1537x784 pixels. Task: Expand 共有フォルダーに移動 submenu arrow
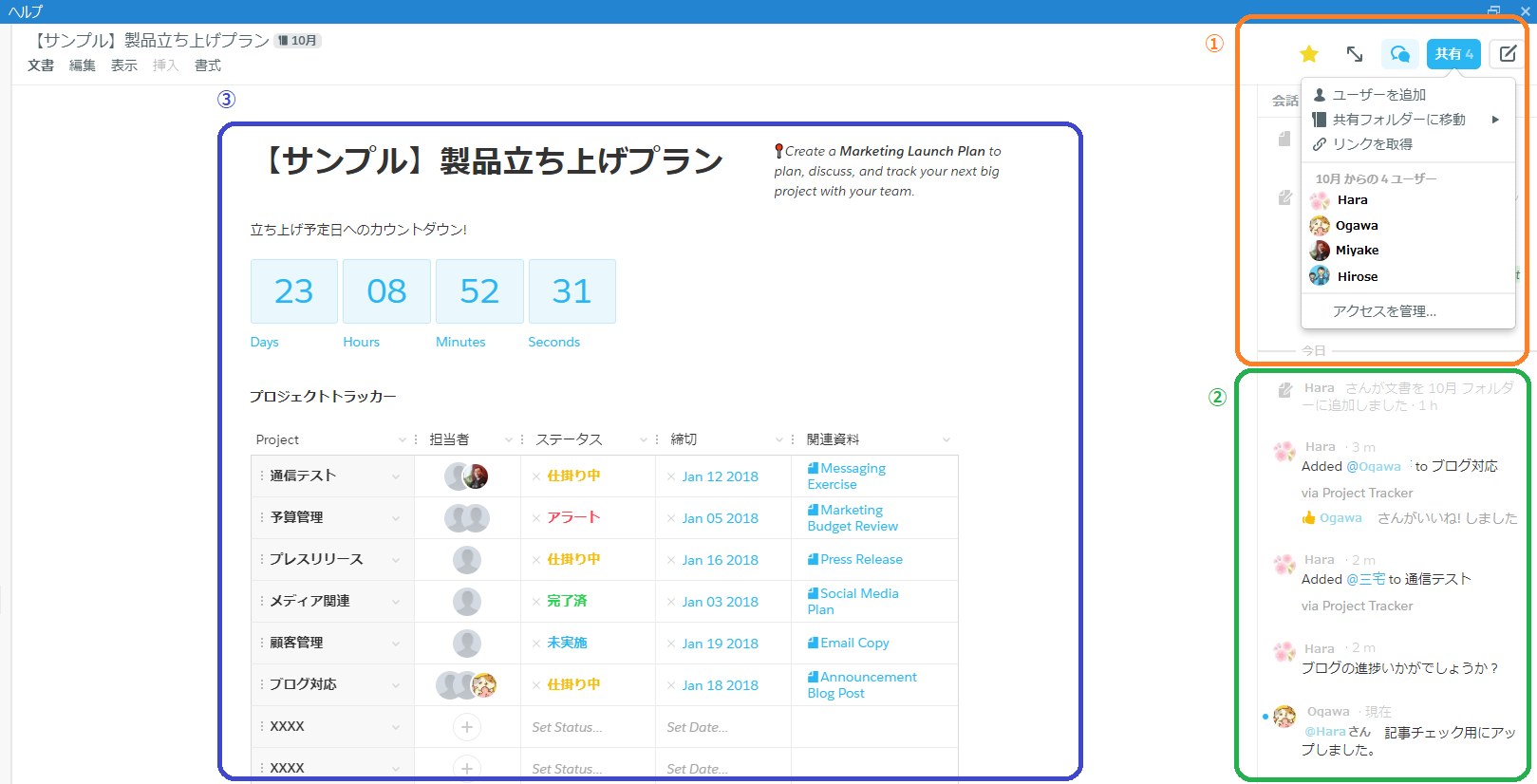coord(1495,120)
